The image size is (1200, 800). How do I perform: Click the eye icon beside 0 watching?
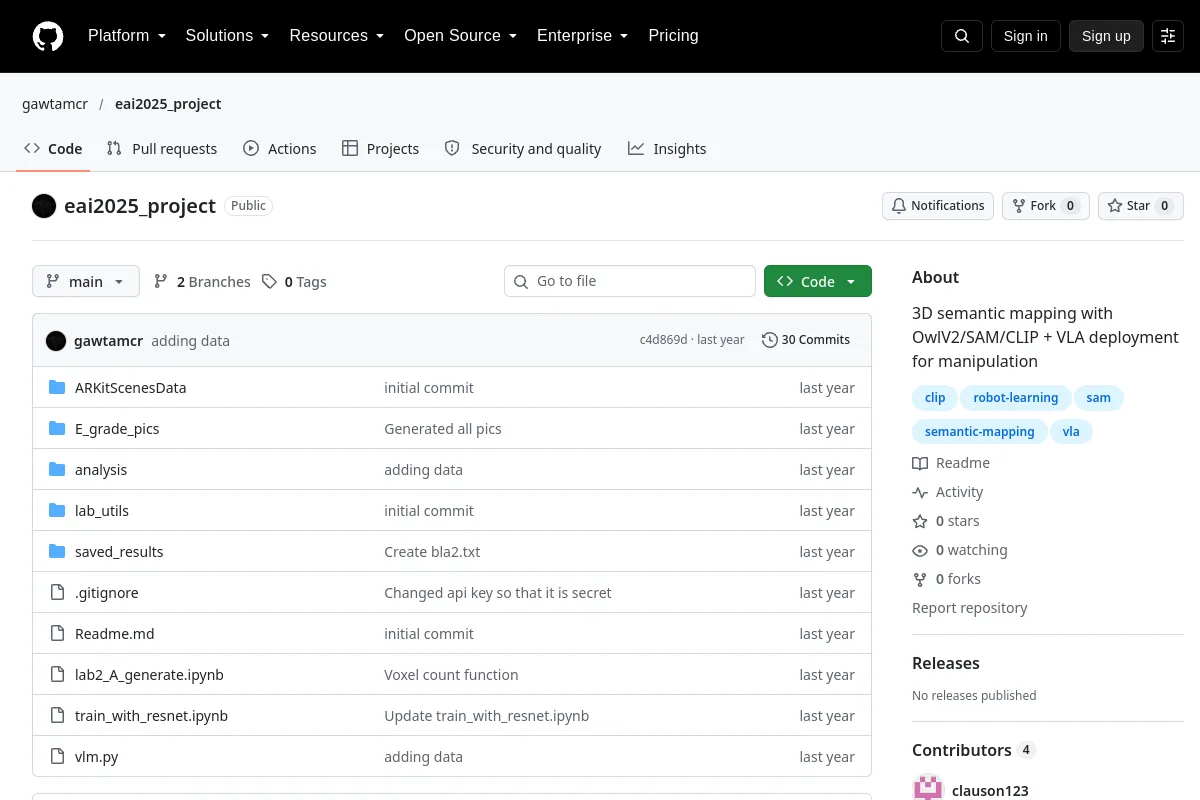(920, 550)
